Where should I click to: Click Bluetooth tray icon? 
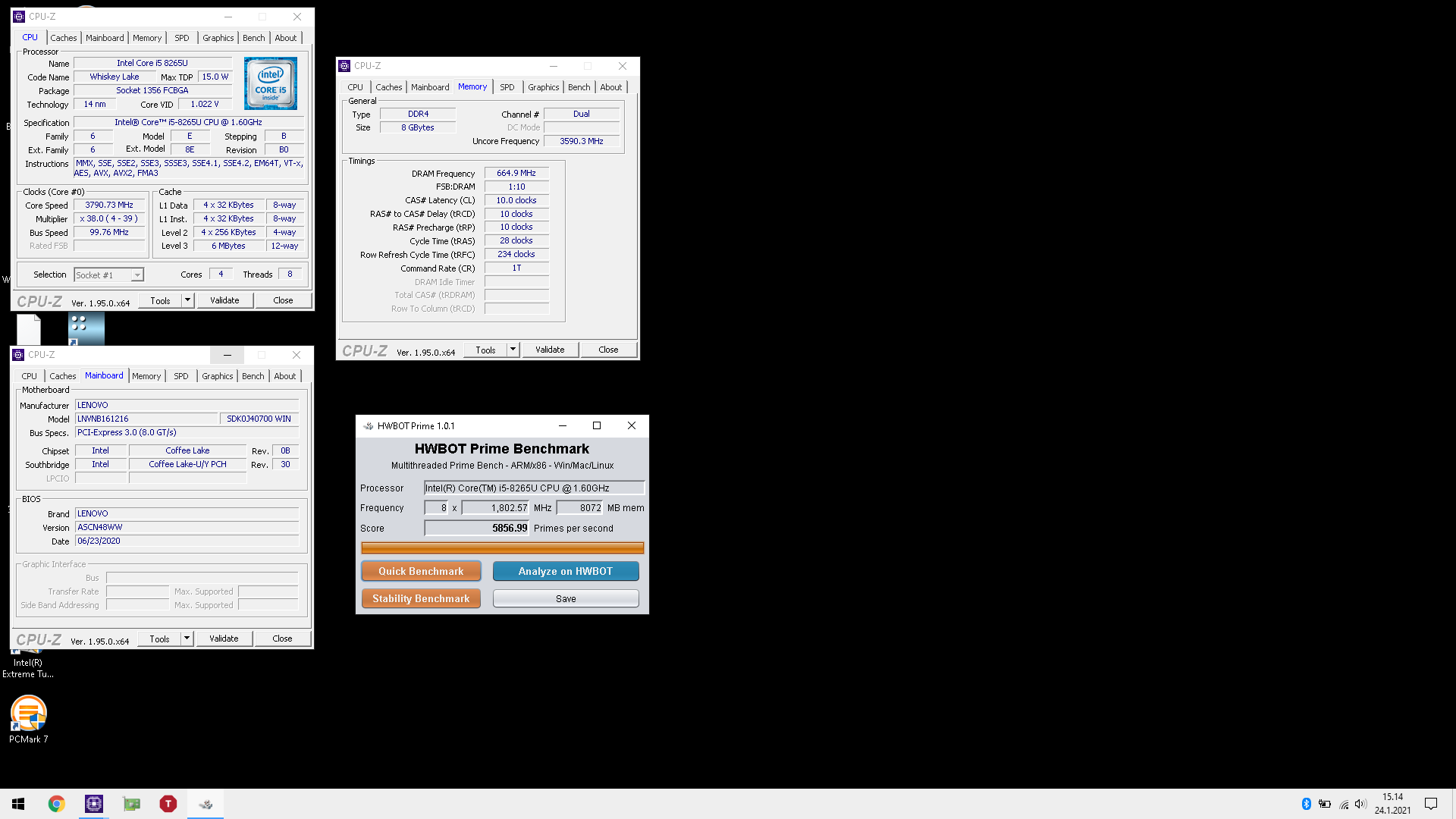tap(1306, 804)
